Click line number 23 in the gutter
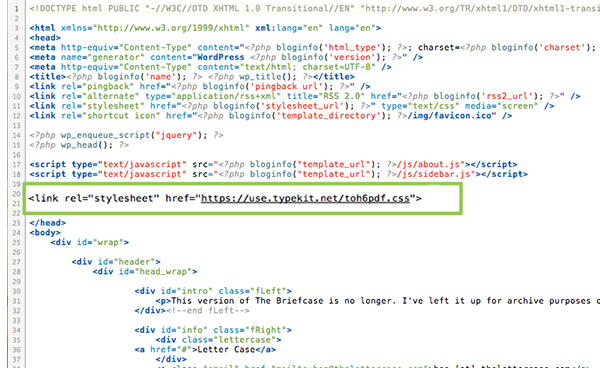Viewport: 600px width, 368px height. [x=16, y=223]
